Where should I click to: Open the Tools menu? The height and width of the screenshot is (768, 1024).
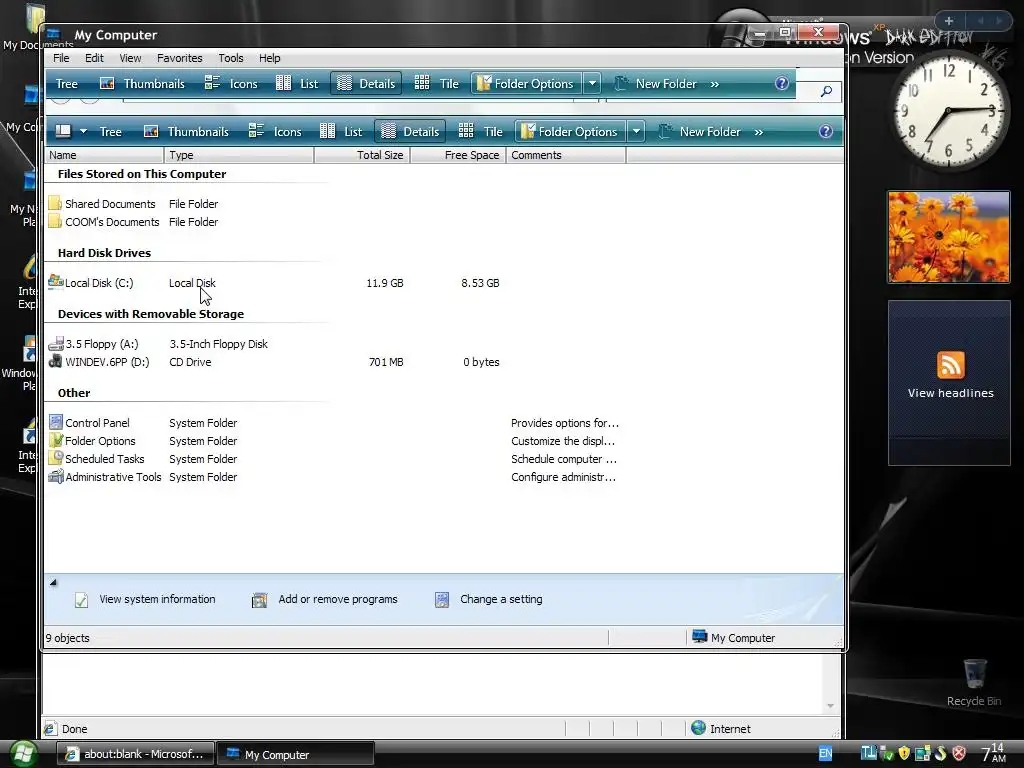[x=231, y=58]
